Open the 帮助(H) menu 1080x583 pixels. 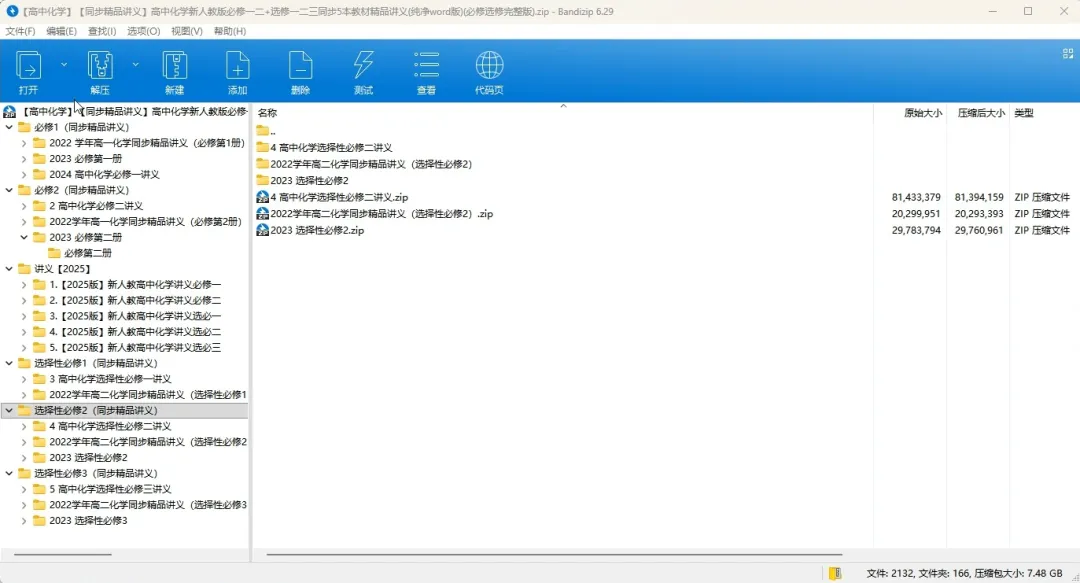tap(229, 31)
